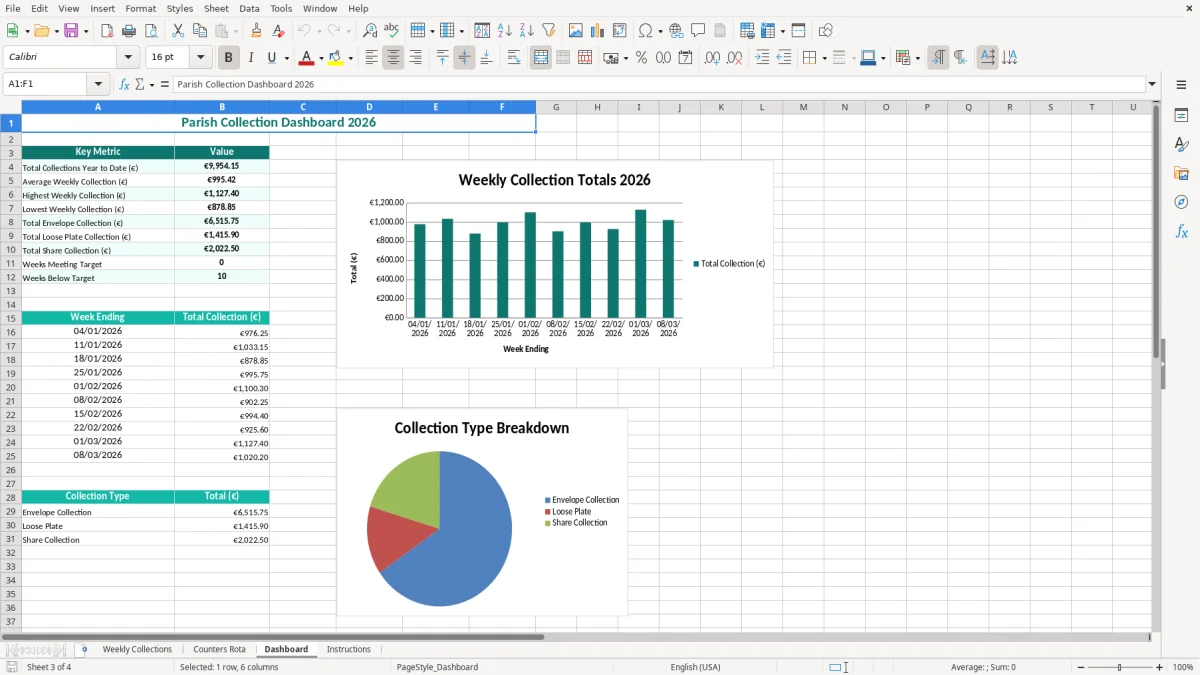This screenshot has height=675, width=1200.
Task: Click the Copy icon
Action: point(199,31)
